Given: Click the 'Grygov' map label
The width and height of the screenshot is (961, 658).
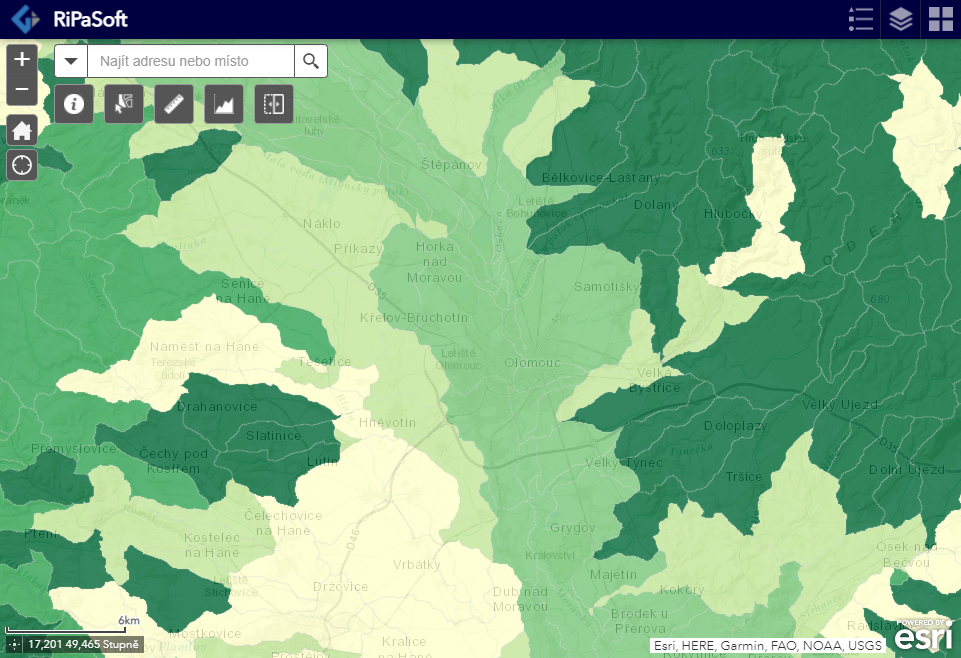Looking at the screenshot, I should 572,528.
